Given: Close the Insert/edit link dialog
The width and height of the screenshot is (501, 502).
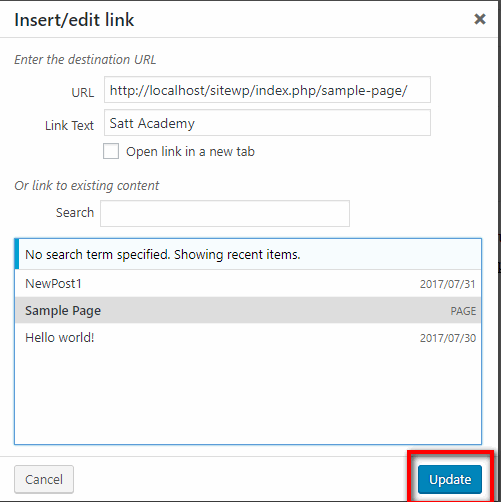Looking at the screenshot, I should (x=480, y=19).
